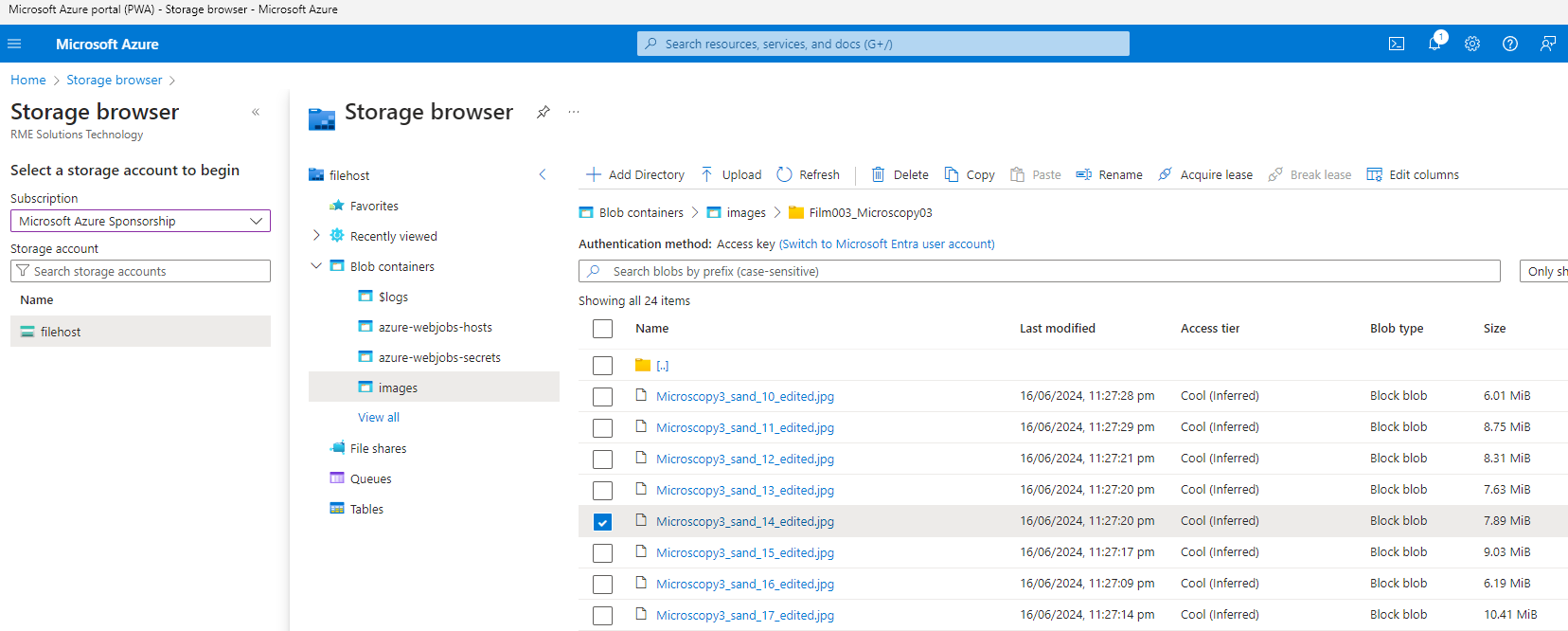1568x631 pixels.
Task: Open Cloud Shell from the top bar
Action: click(x=1397, y=44)
